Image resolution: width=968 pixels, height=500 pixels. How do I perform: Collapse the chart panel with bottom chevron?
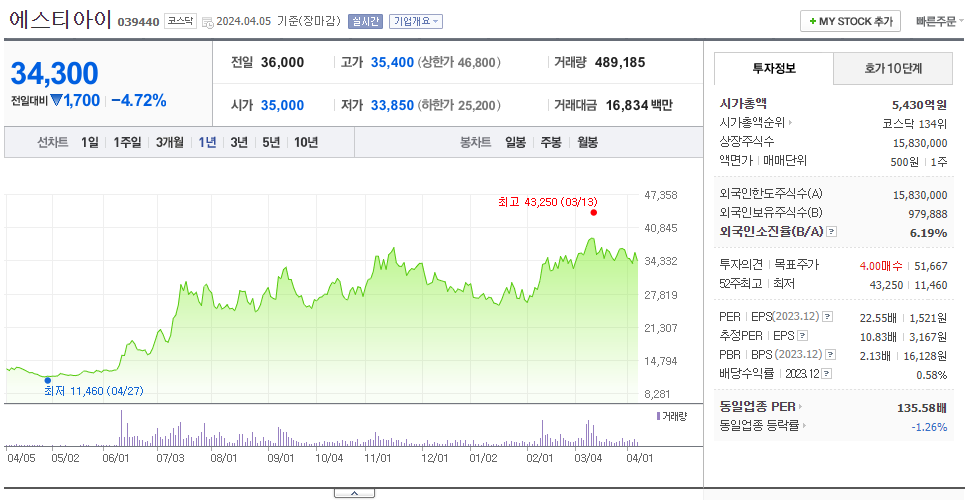click(354, 493)
